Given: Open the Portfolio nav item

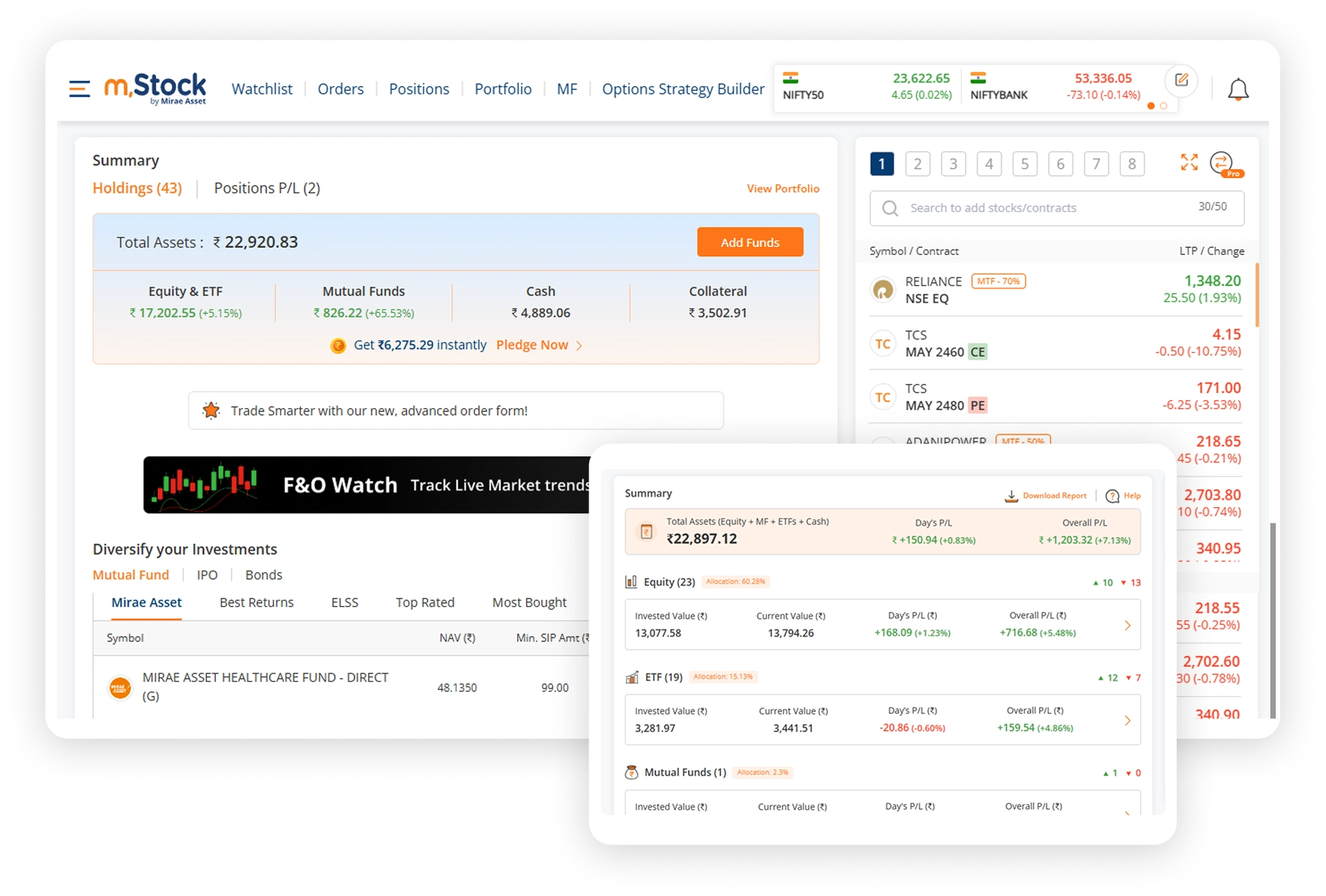Looking at the screenshot, I should [503, 89].
